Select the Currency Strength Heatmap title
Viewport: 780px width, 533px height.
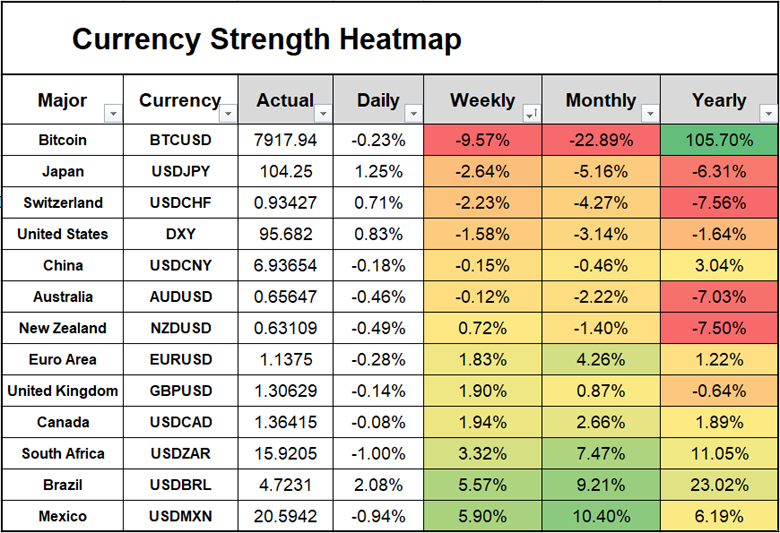(x=267, y=40)
